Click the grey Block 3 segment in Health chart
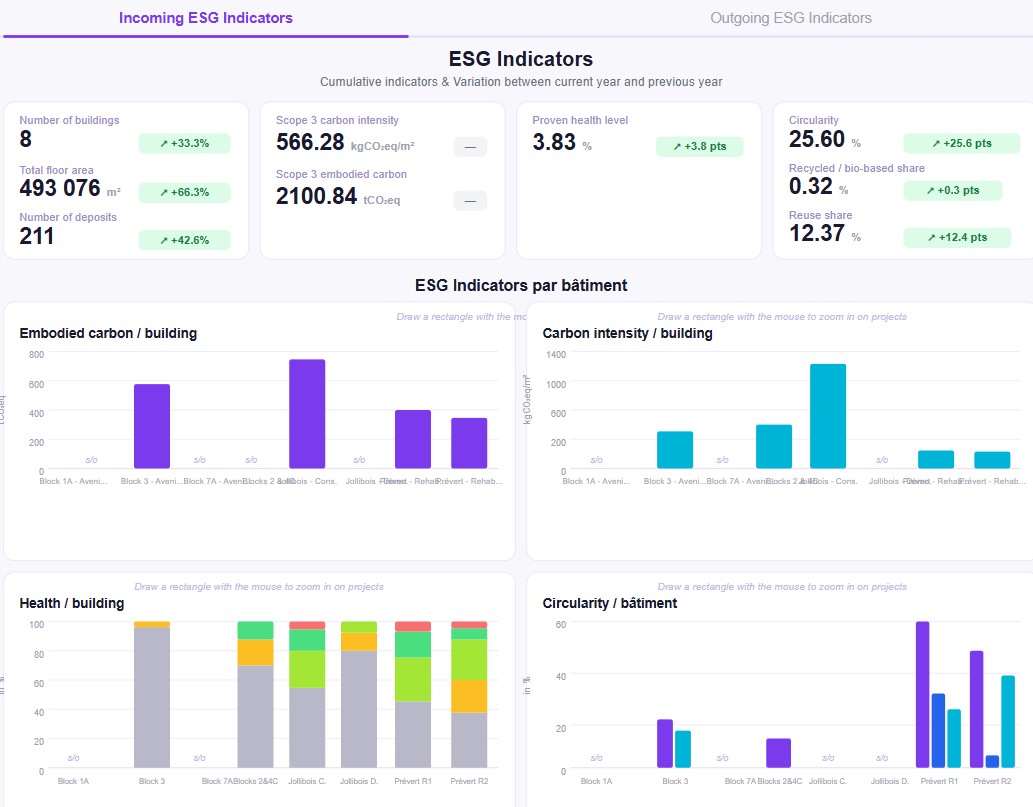Screen dimensions: 1033x807 [152, 697]
